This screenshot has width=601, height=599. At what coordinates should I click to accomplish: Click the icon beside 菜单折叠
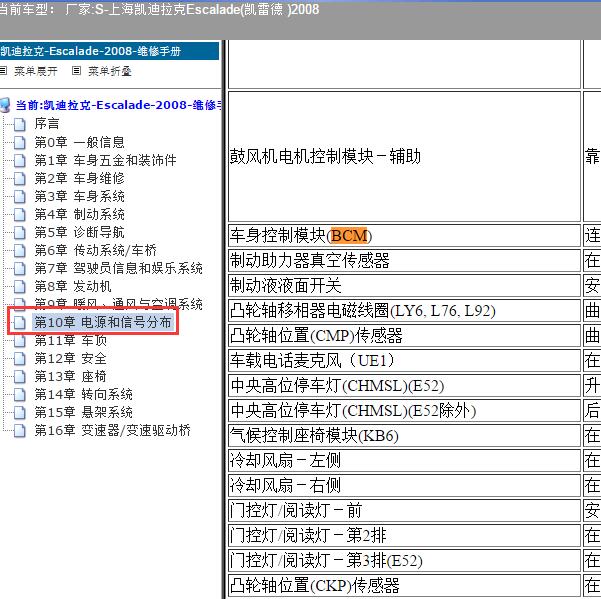pos(76,71)
